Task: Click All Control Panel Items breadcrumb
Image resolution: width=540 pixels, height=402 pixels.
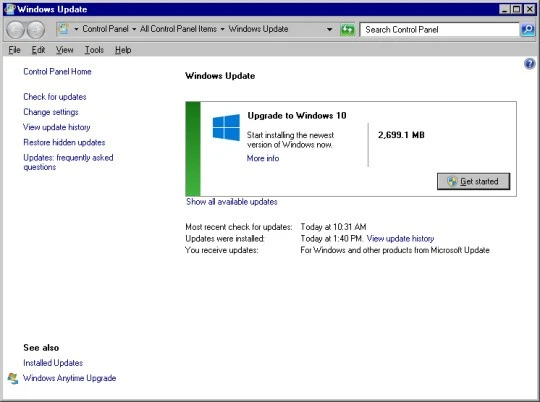Action: coord(178,29)
